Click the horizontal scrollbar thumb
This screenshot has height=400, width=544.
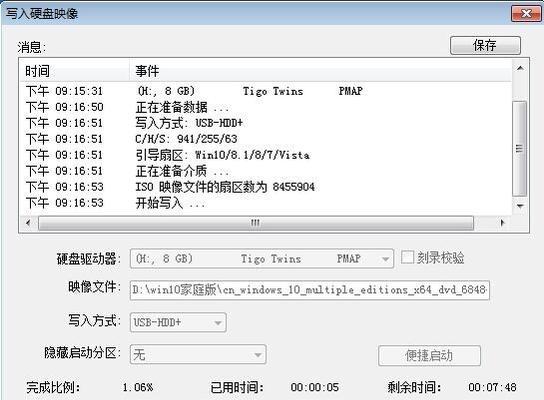point(256,222)
